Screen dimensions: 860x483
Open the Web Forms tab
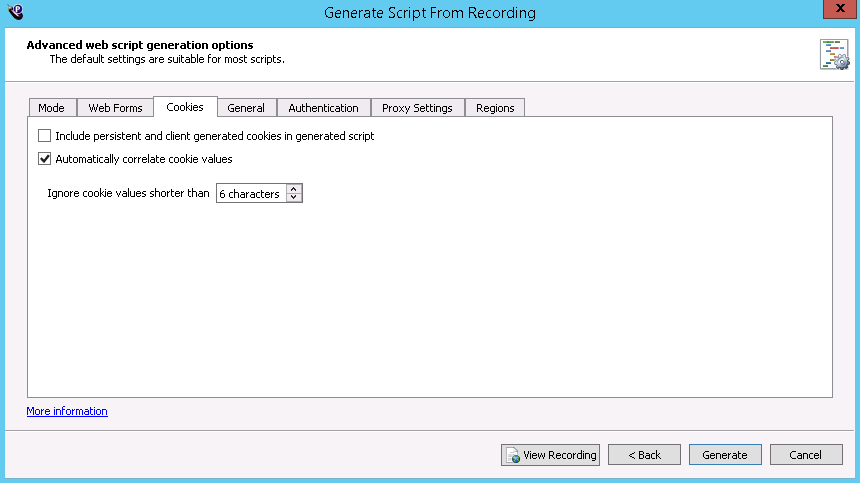pyautogui.click(x=116, y=108)
